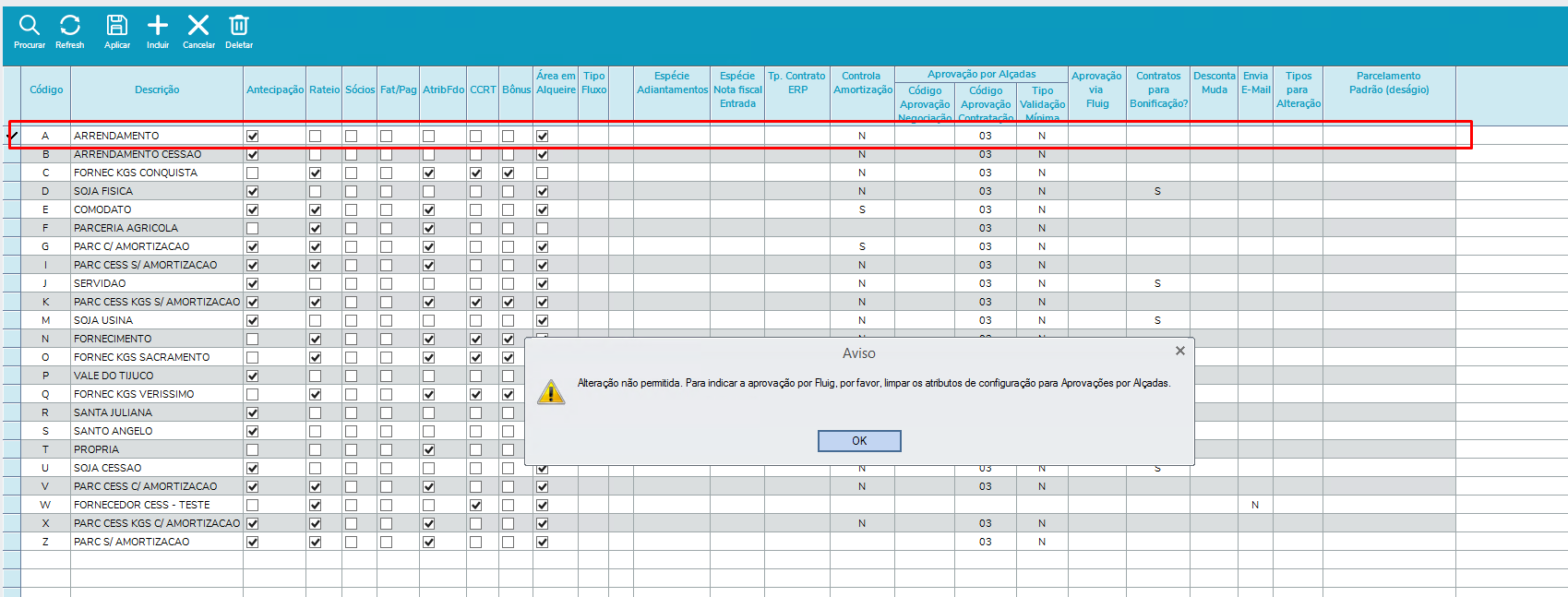Image resolution: width=1568 pixels, height=597 pixels.
Task: Select the SOJA CESSAO row
Action: [729, 468]
